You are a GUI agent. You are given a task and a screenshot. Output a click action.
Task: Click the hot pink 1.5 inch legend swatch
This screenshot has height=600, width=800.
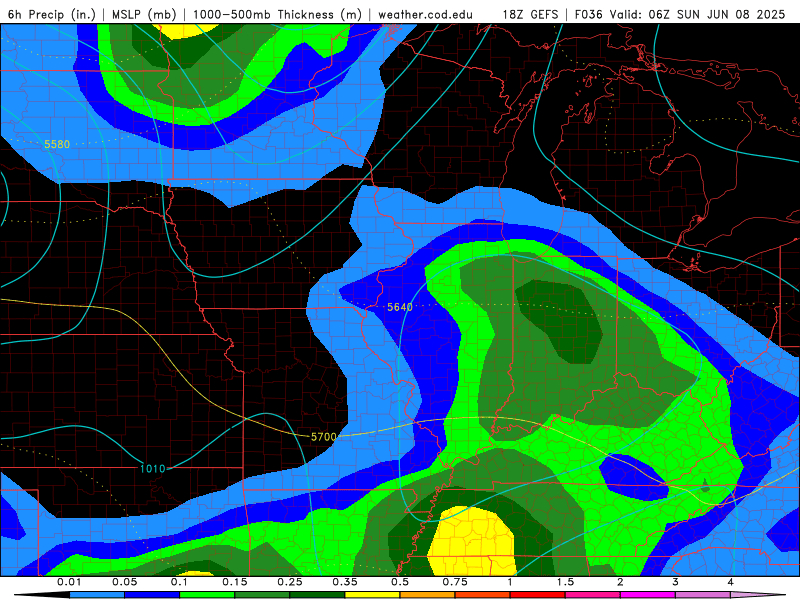pos(593,595)
